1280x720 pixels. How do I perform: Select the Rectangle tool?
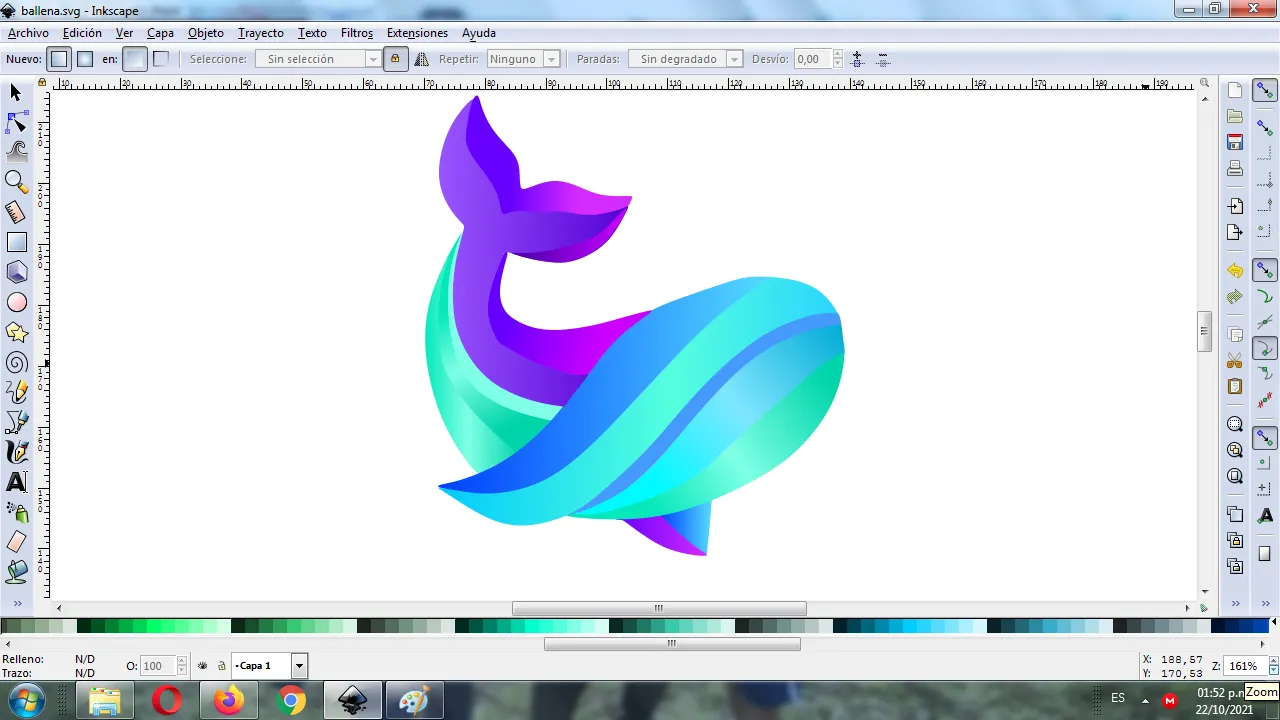point(16,242)
